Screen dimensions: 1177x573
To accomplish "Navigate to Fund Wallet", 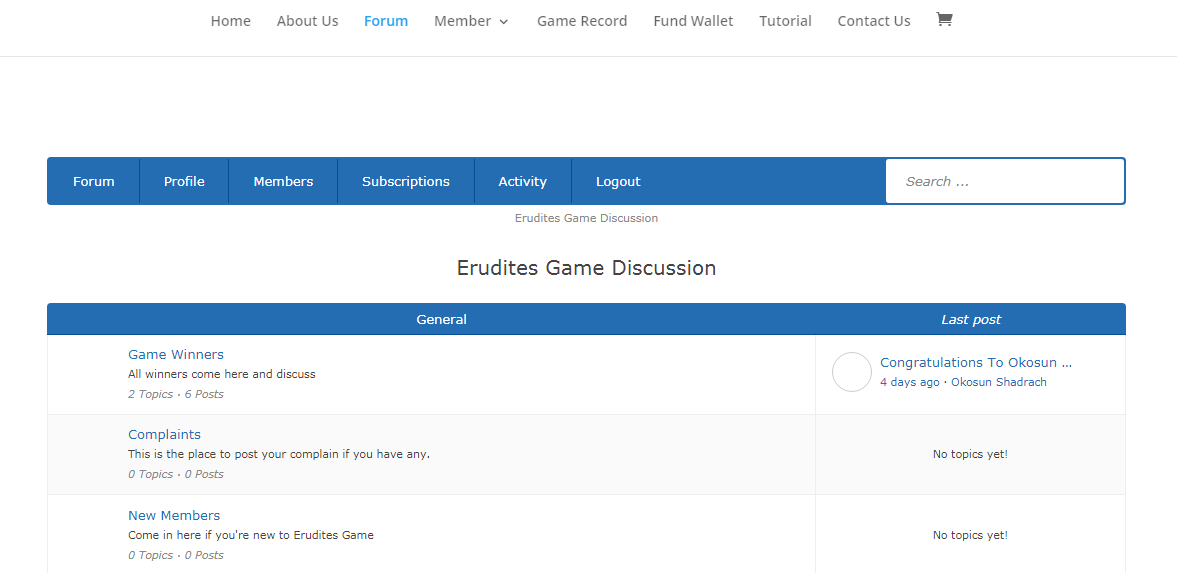I will point(693,21).
